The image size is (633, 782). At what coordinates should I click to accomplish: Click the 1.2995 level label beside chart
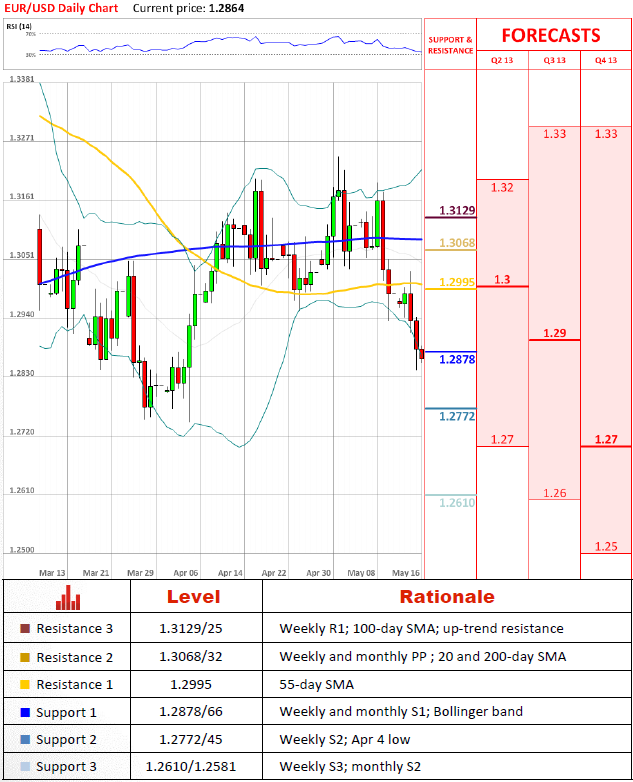pos(457,282)
